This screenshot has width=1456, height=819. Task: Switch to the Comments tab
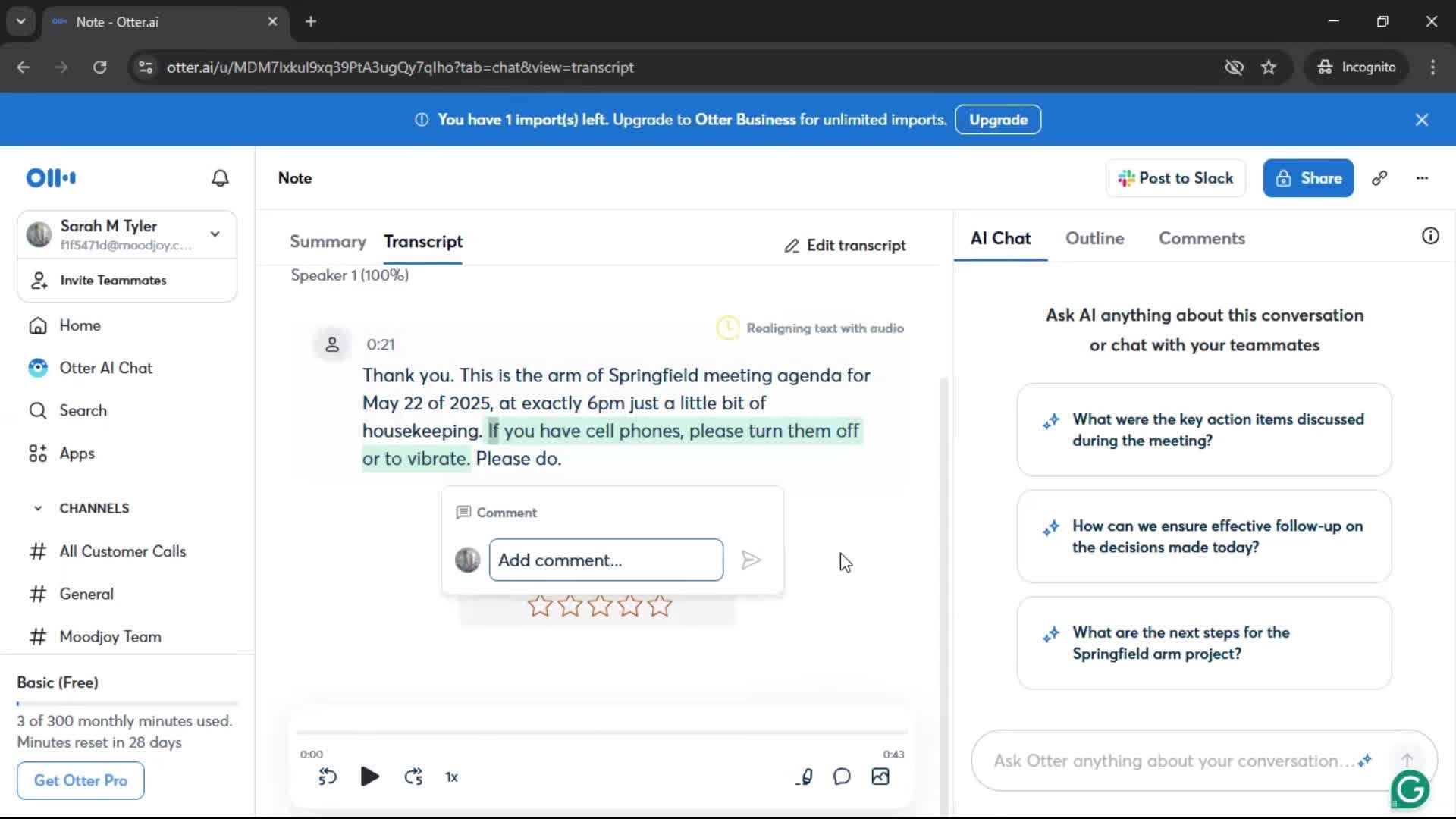click(x=1201, y=238)
